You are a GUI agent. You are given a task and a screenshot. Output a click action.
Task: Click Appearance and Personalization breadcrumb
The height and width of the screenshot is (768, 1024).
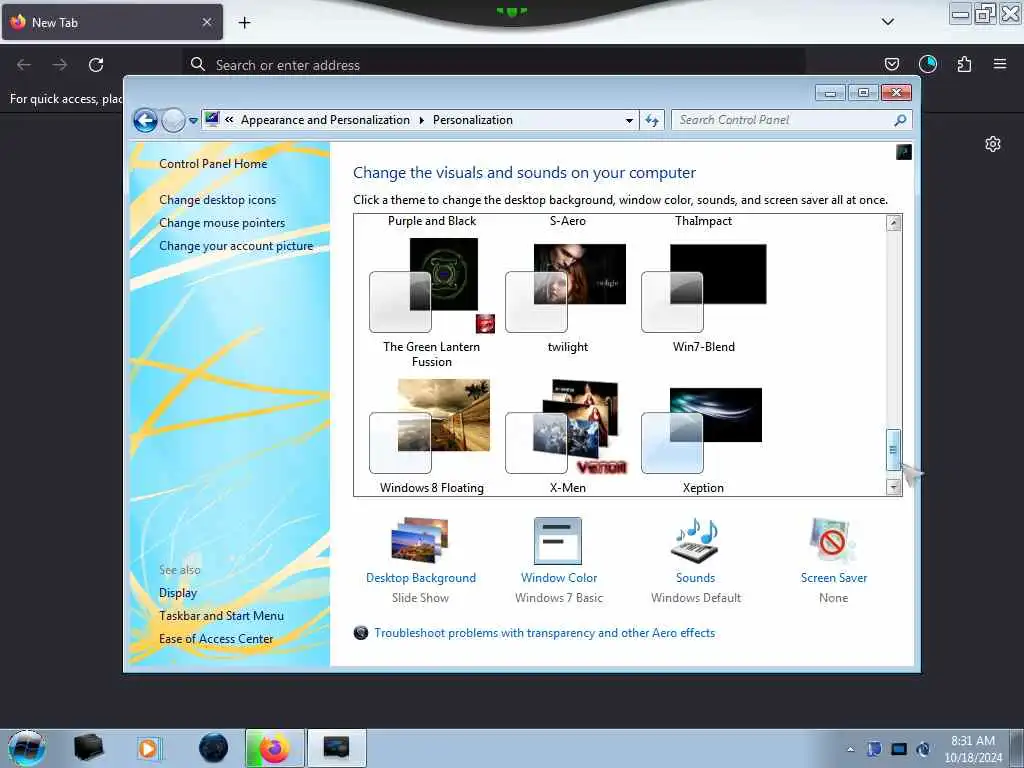(325, 120)
